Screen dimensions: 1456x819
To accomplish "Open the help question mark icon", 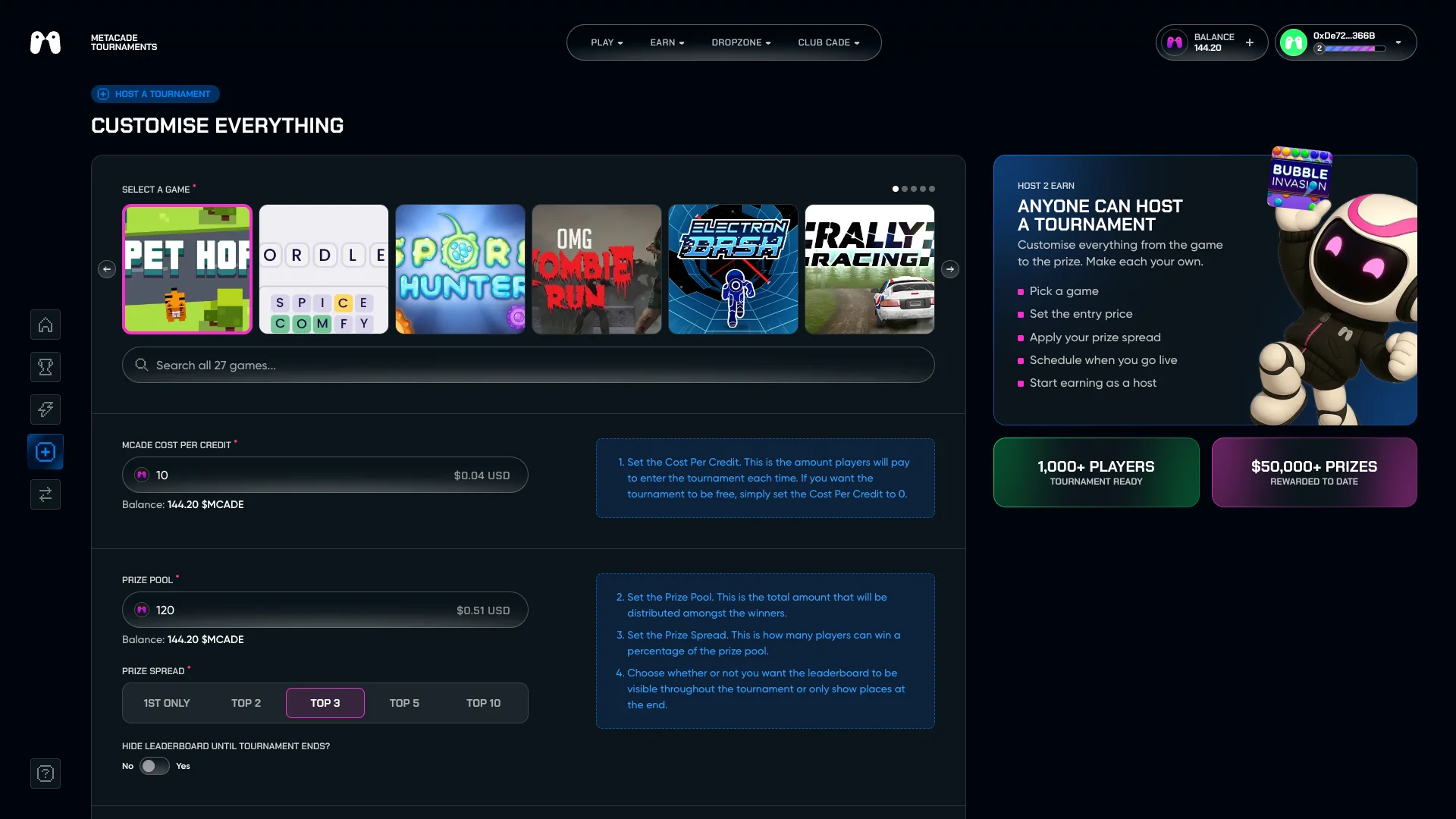I will (45, 773).
